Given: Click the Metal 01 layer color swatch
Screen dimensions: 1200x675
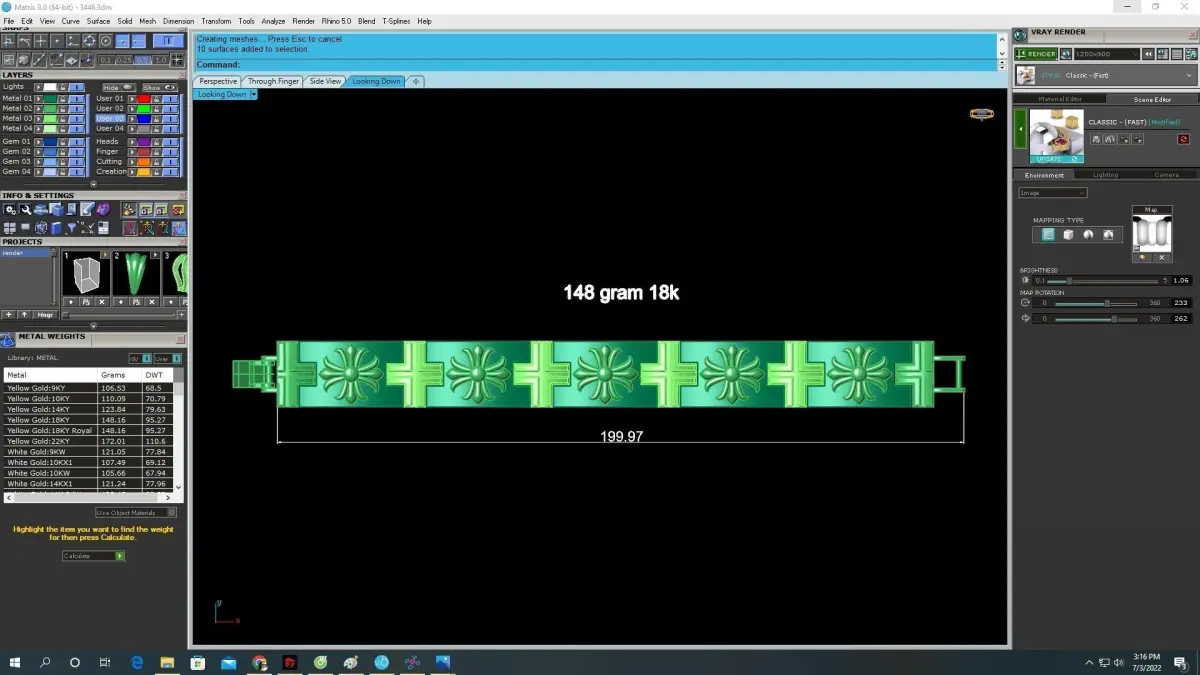Looking at the screenshot, I should click(x=50, y=99).
